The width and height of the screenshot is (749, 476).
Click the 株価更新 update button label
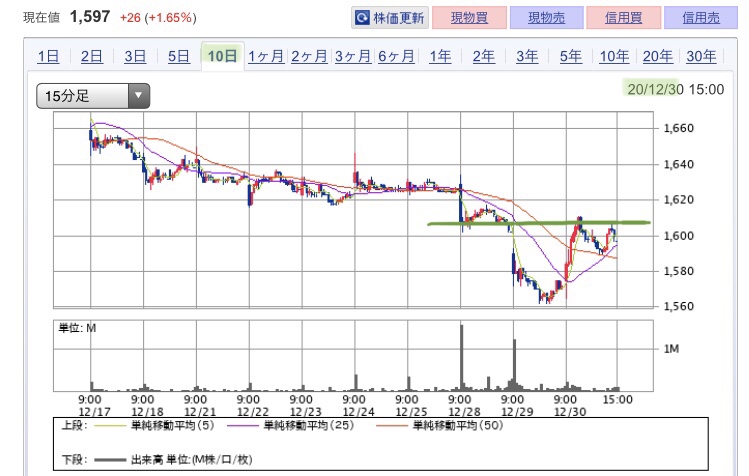[398, 18]
